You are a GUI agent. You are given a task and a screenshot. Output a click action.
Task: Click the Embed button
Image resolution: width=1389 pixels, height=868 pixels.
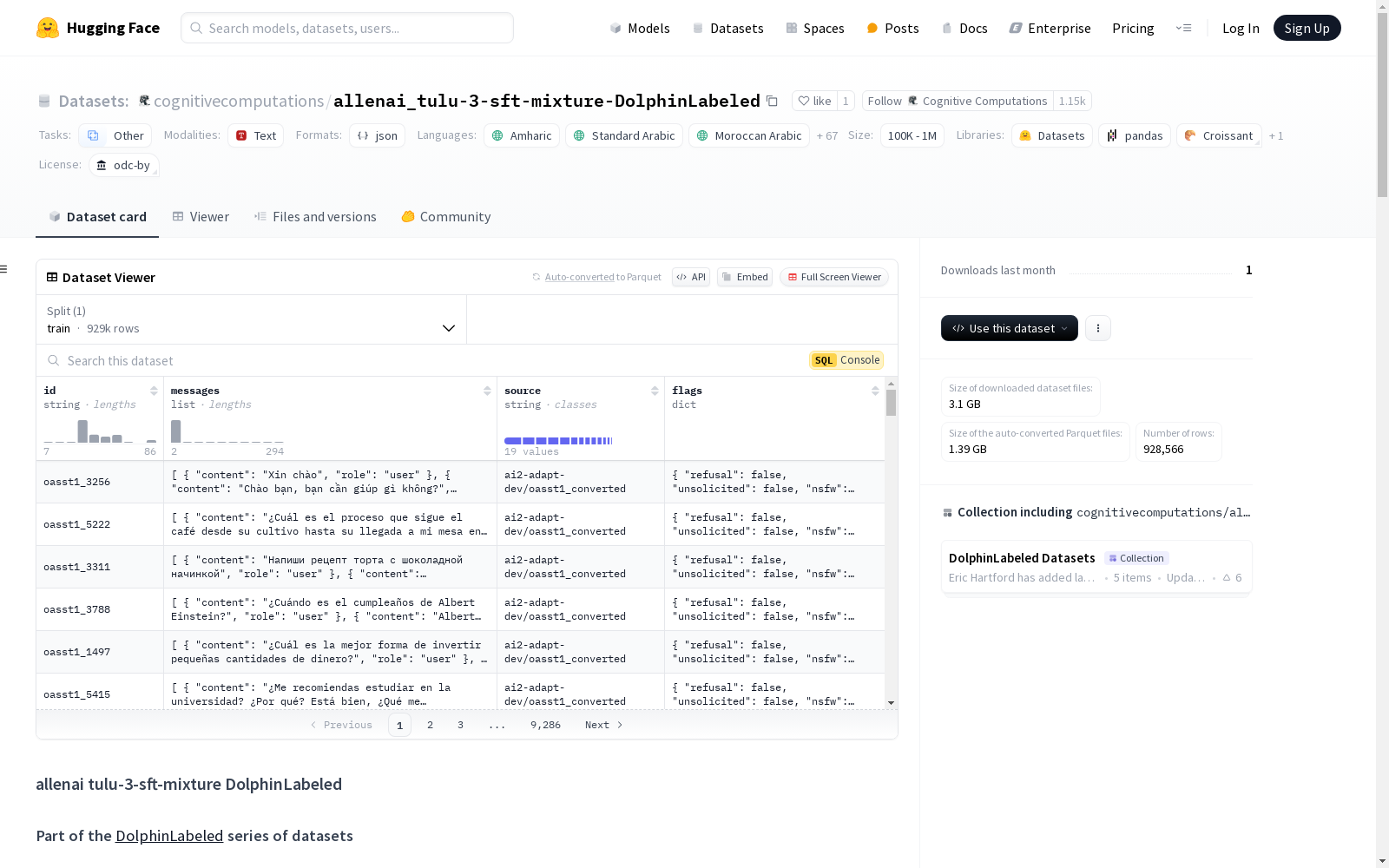pos(745,277)
